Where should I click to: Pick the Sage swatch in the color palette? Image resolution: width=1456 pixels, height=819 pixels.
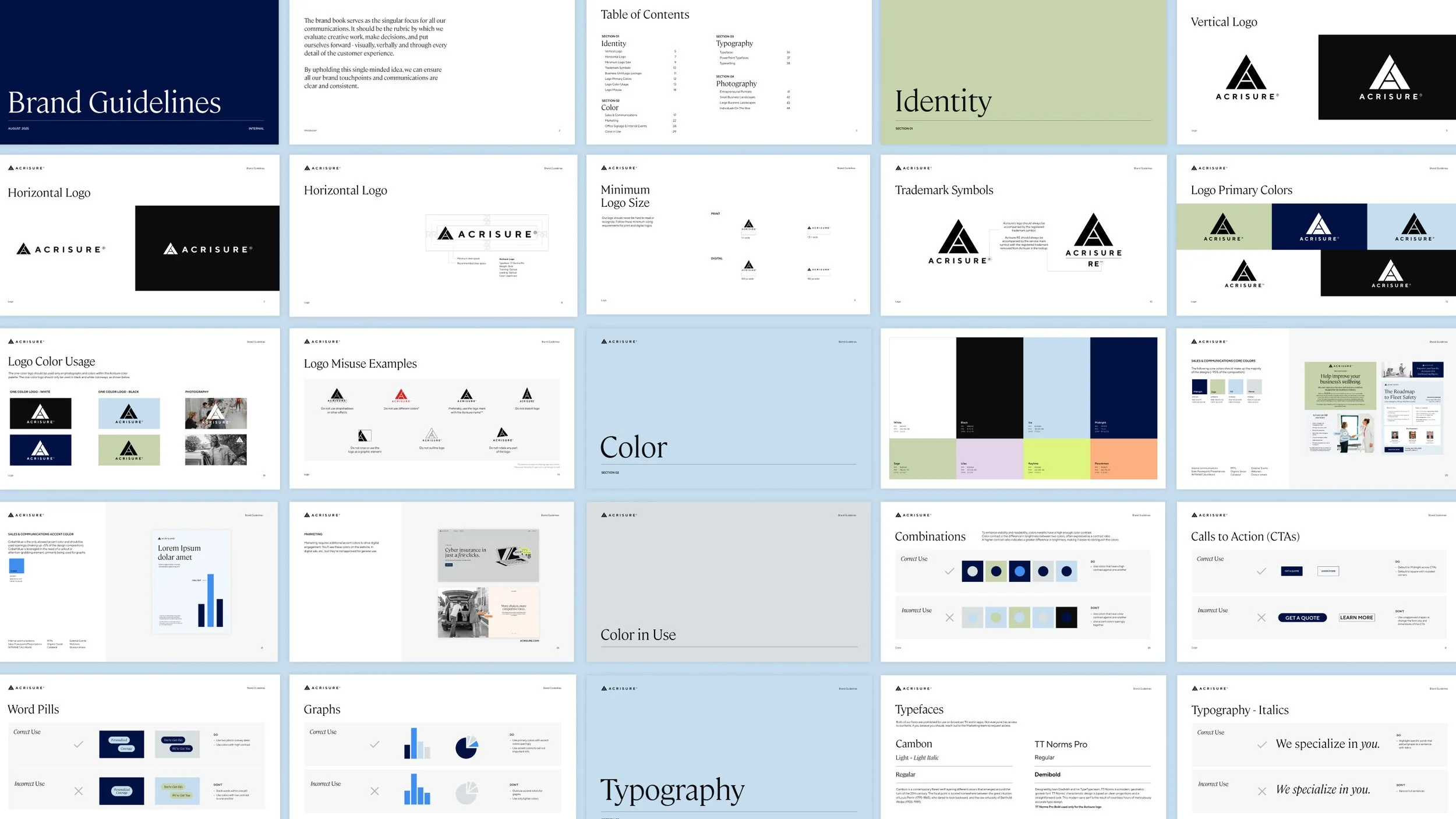pyautogui.click(x=923, y=459)
